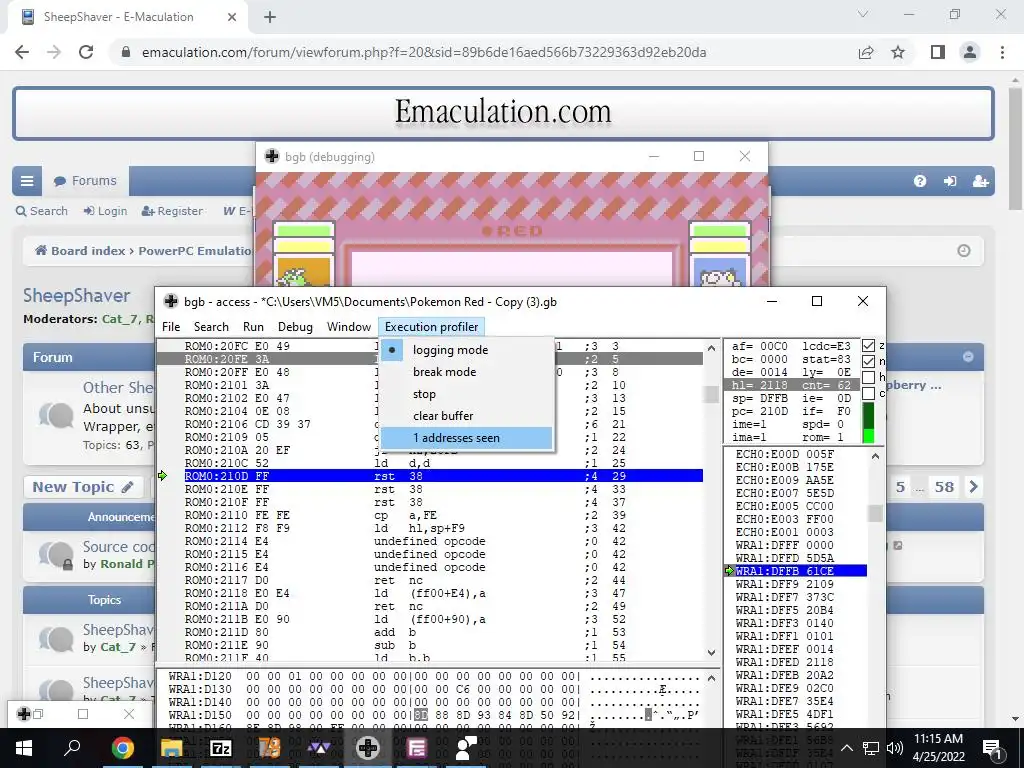
Task: Open the forum Login link
Action: (x=105, y=211)
